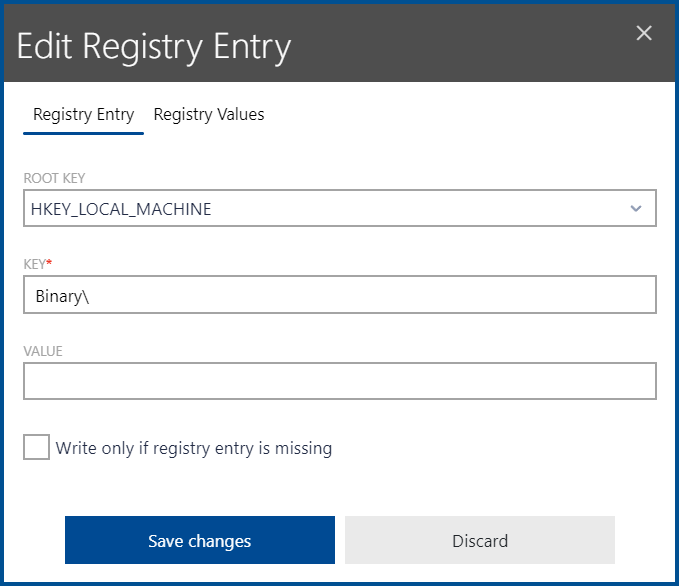Discard the registry entry edits
Screen dimensions: 679x586
click(479, 540)
